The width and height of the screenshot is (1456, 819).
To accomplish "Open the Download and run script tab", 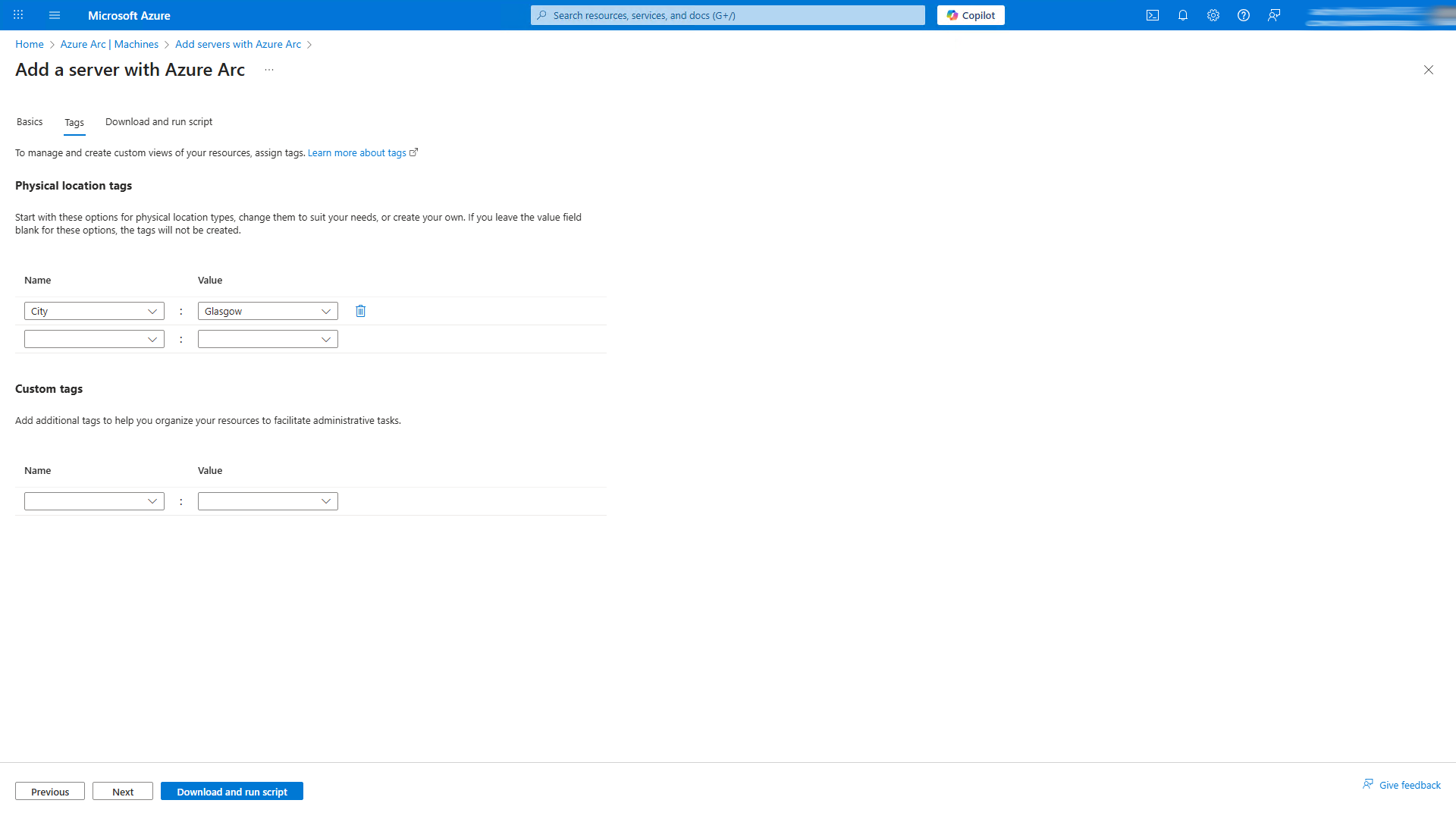I will [158, 121].
